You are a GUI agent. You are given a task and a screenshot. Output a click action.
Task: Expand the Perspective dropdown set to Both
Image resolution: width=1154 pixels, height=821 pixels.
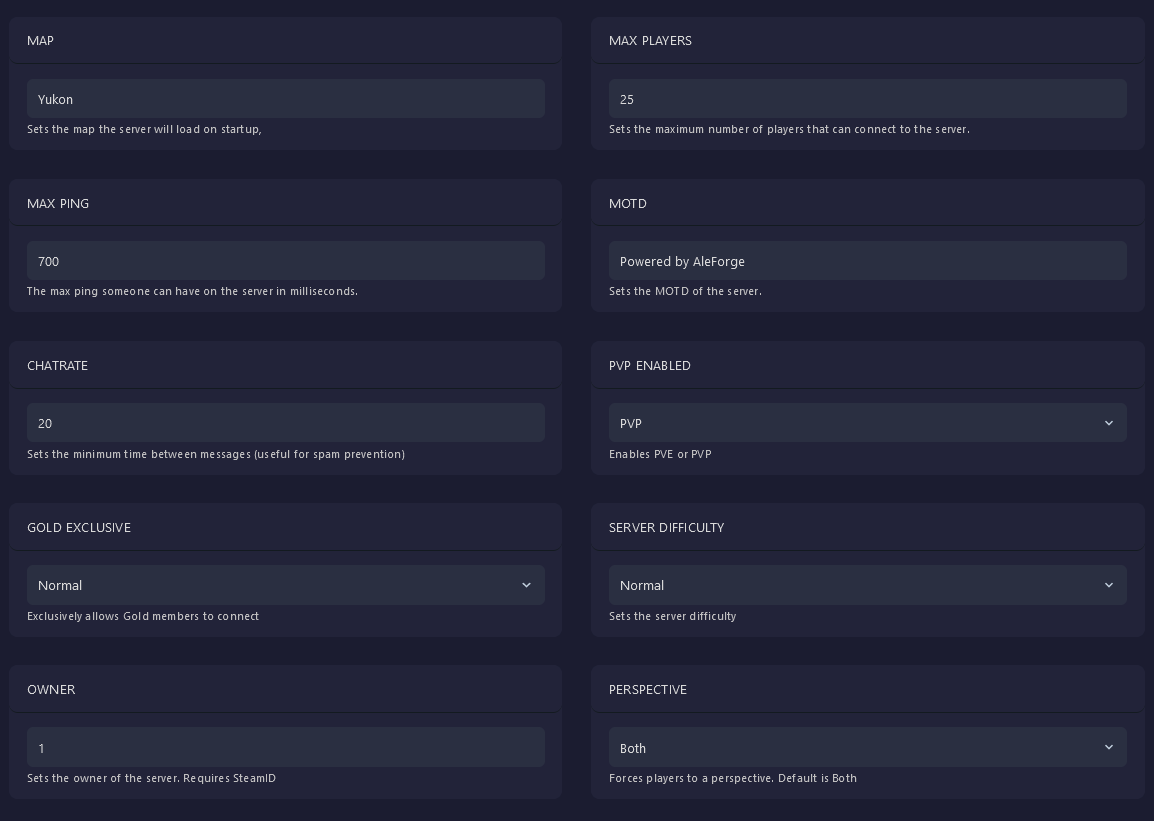tap(867, 748)
